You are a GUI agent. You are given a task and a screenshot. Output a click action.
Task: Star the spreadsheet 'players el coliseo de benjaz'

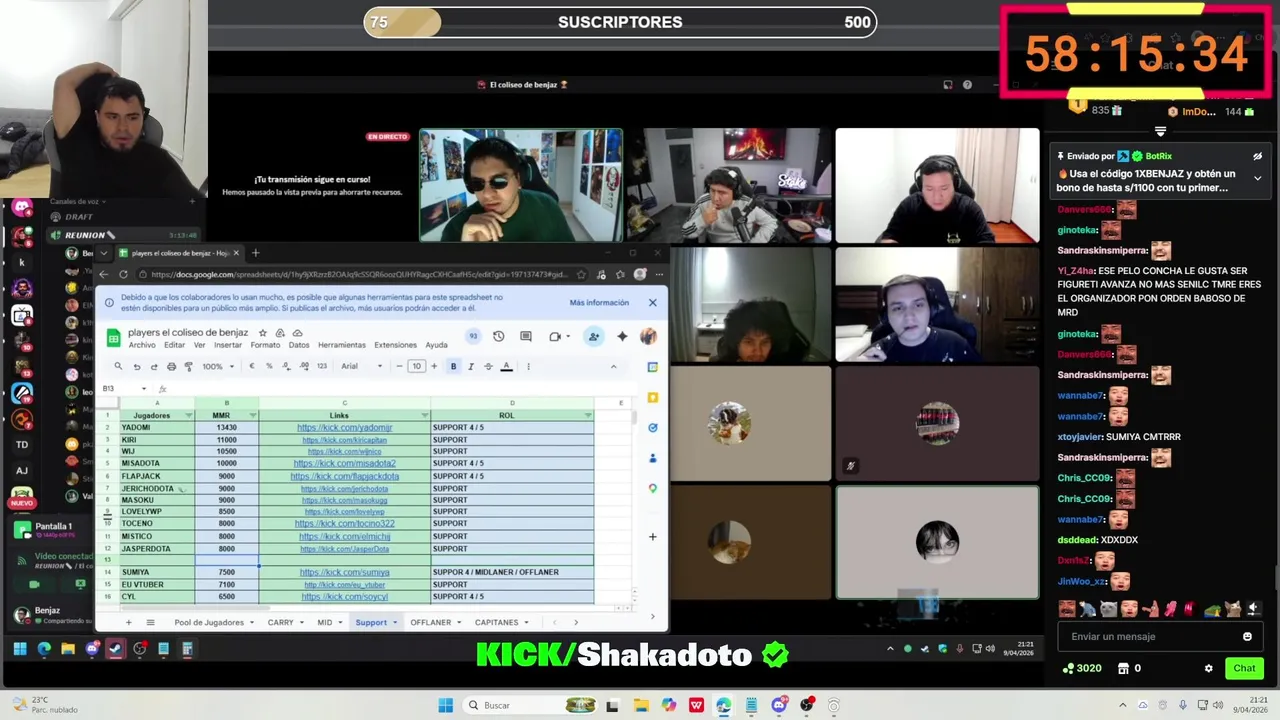pos(263,333)
